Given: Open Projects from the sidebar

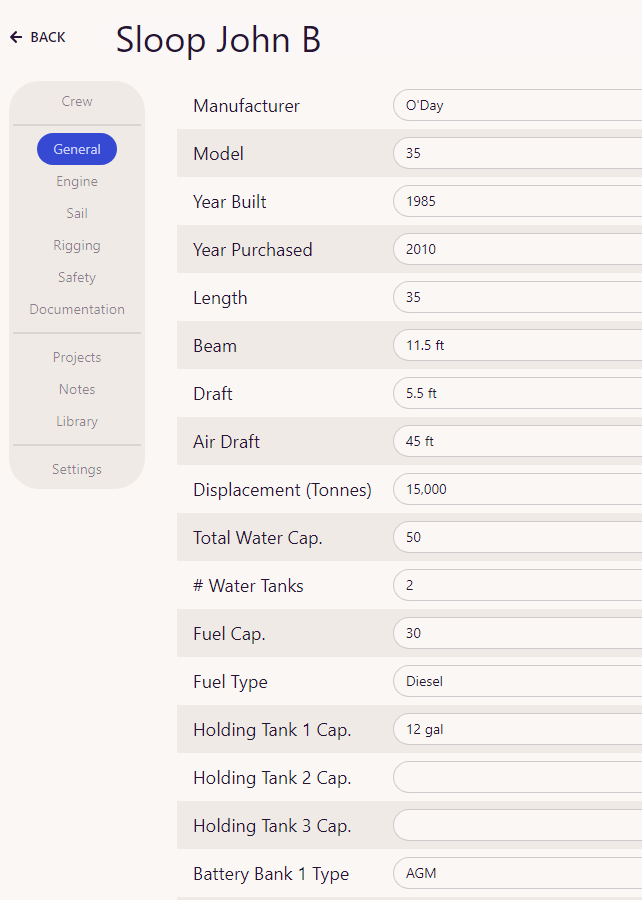Looking at the screenshot, I should click(x=77, y=358).
